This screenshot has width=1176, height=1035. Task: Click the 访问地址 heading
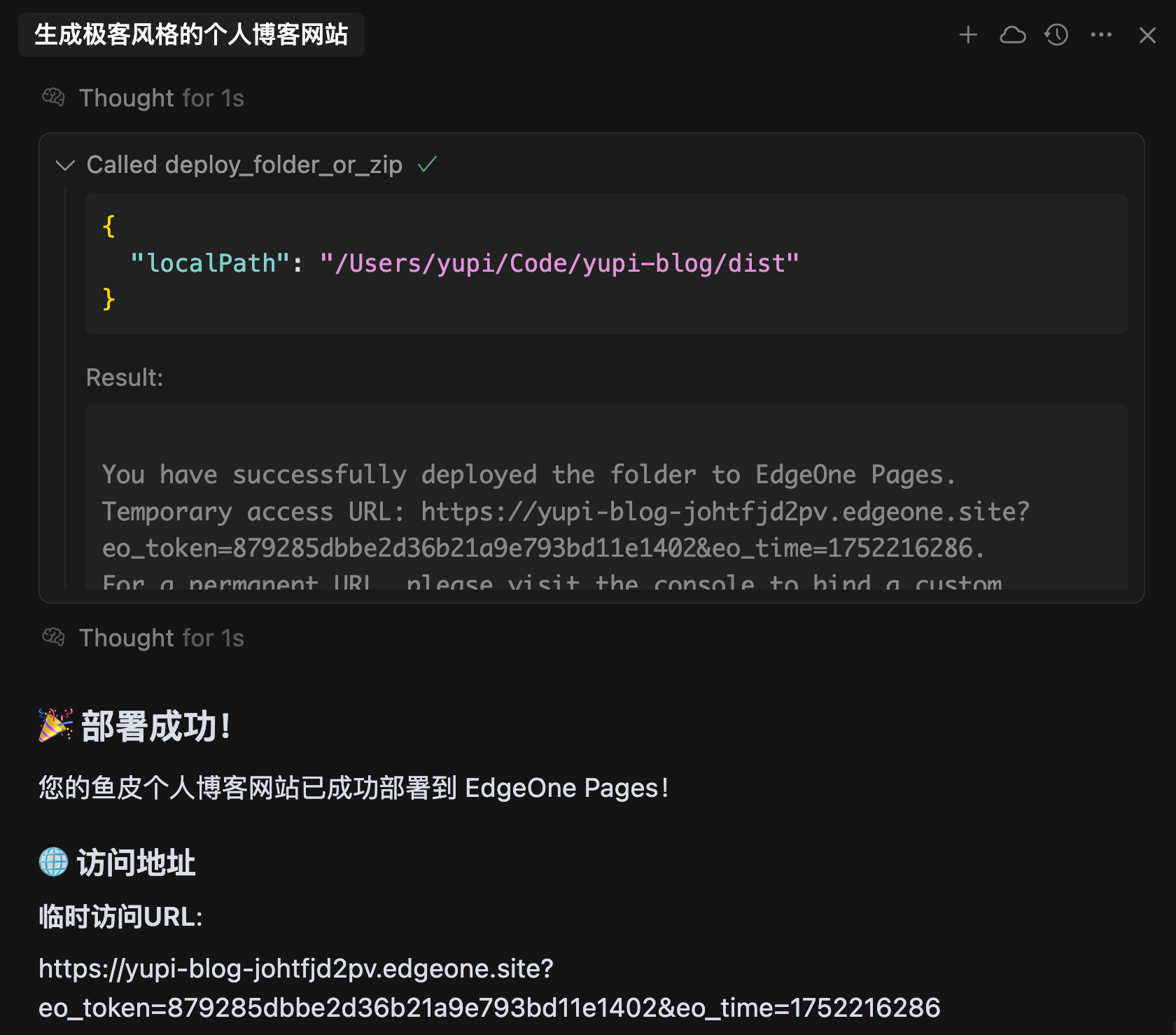click(x=136, y=863)
